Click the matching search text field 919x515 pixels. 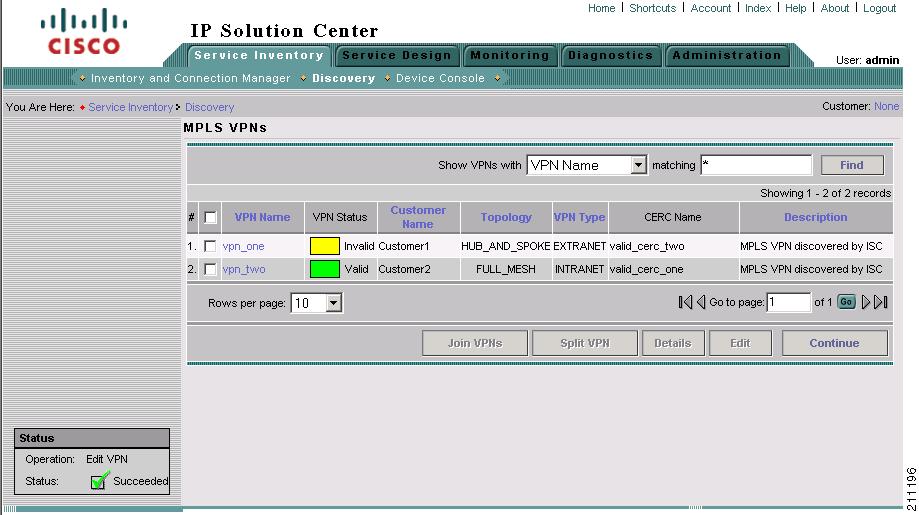756,165
